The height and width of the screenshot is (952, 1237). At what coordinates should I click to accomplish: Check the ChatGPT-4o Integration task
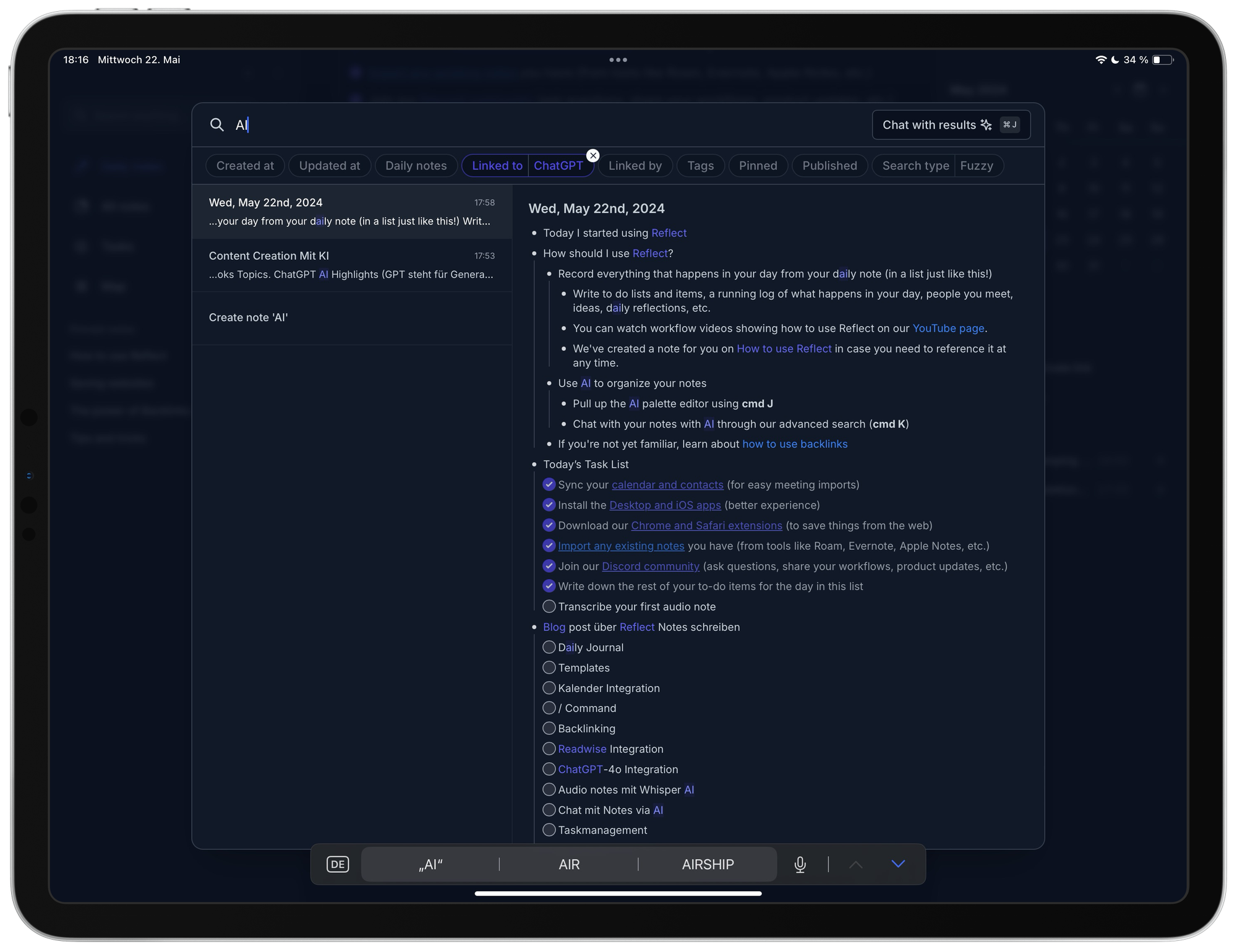pos(549,769)
